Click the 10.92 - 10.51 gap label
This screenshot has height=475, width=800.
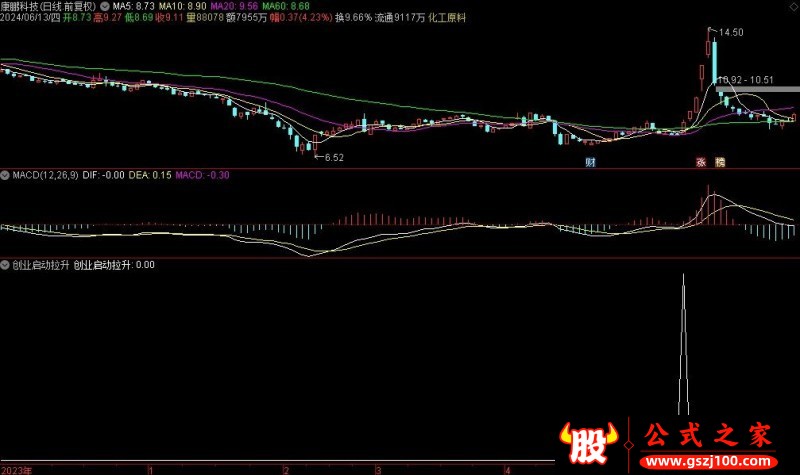pyautogui.click(x=746, y=79)
